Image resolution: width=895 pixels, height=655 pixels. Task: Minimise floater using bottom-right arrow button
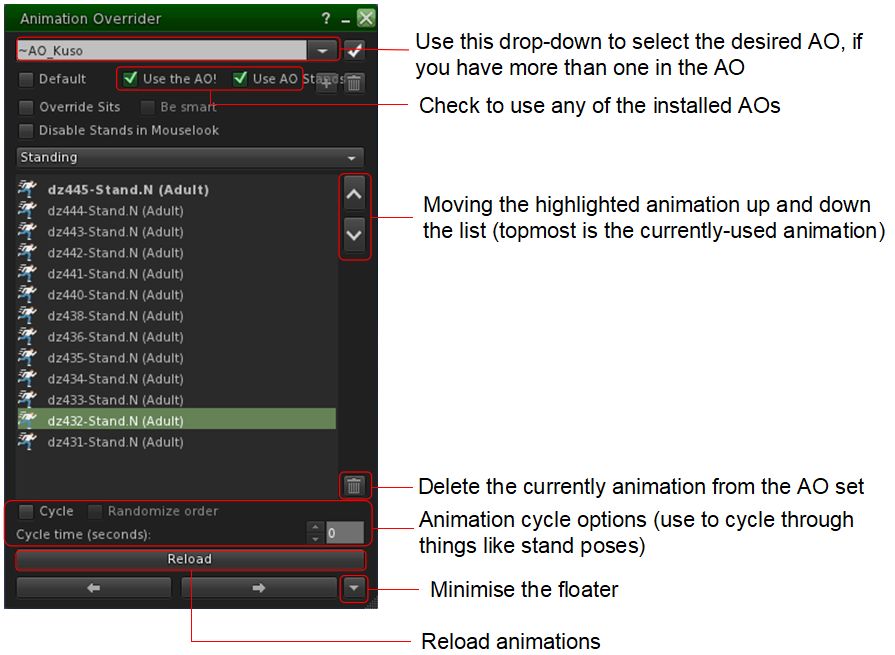click(x=354, y=588)
